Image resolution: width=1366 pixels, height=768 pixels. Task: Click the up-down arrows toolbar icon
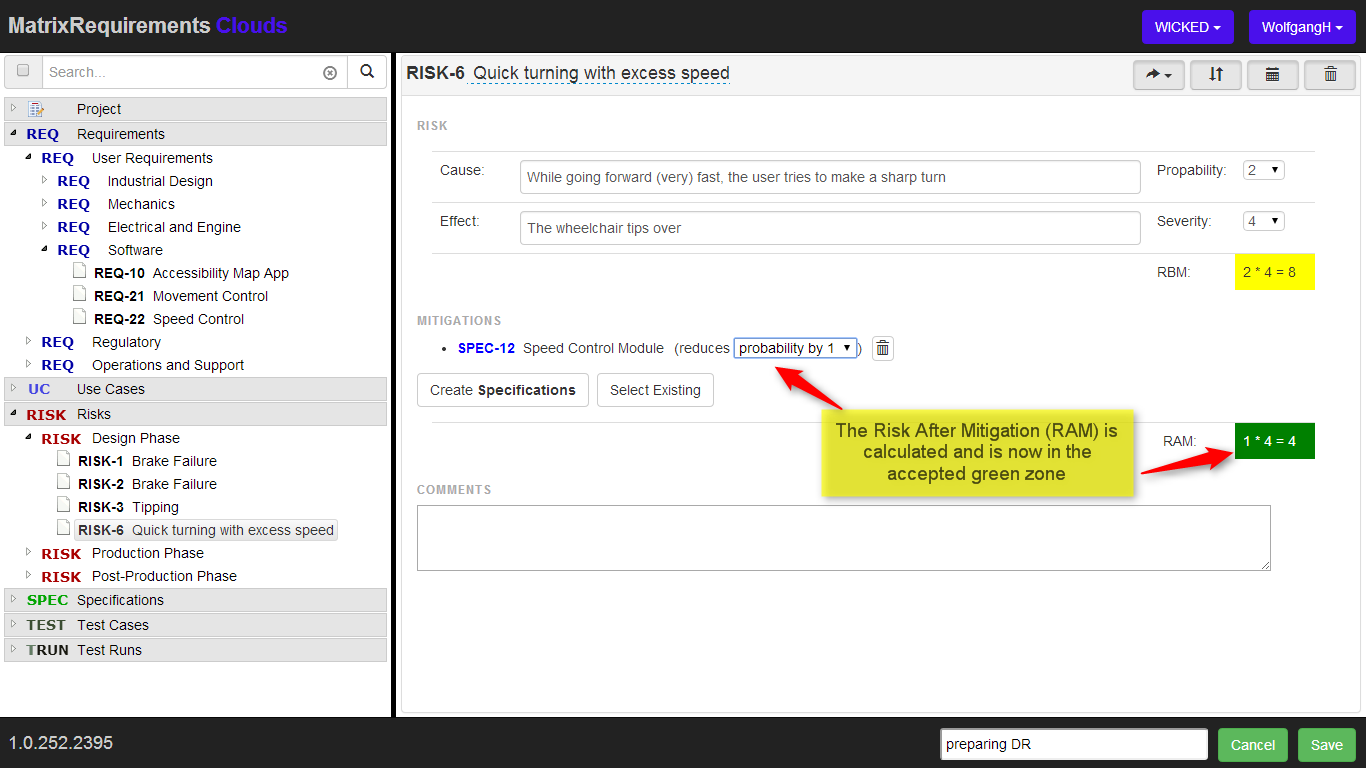tap(1216, 75)
